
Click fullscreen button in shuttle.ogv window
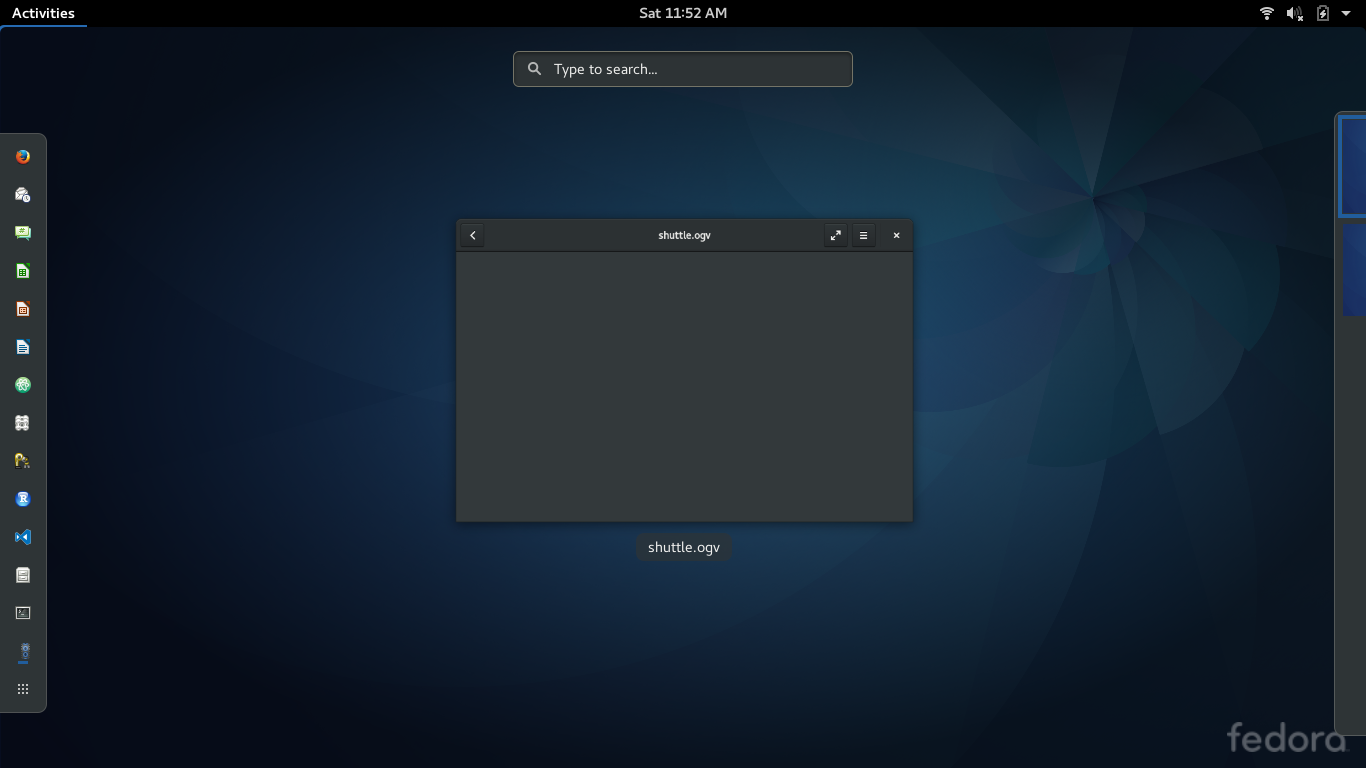pyautogui.click(x=835, y=235)
